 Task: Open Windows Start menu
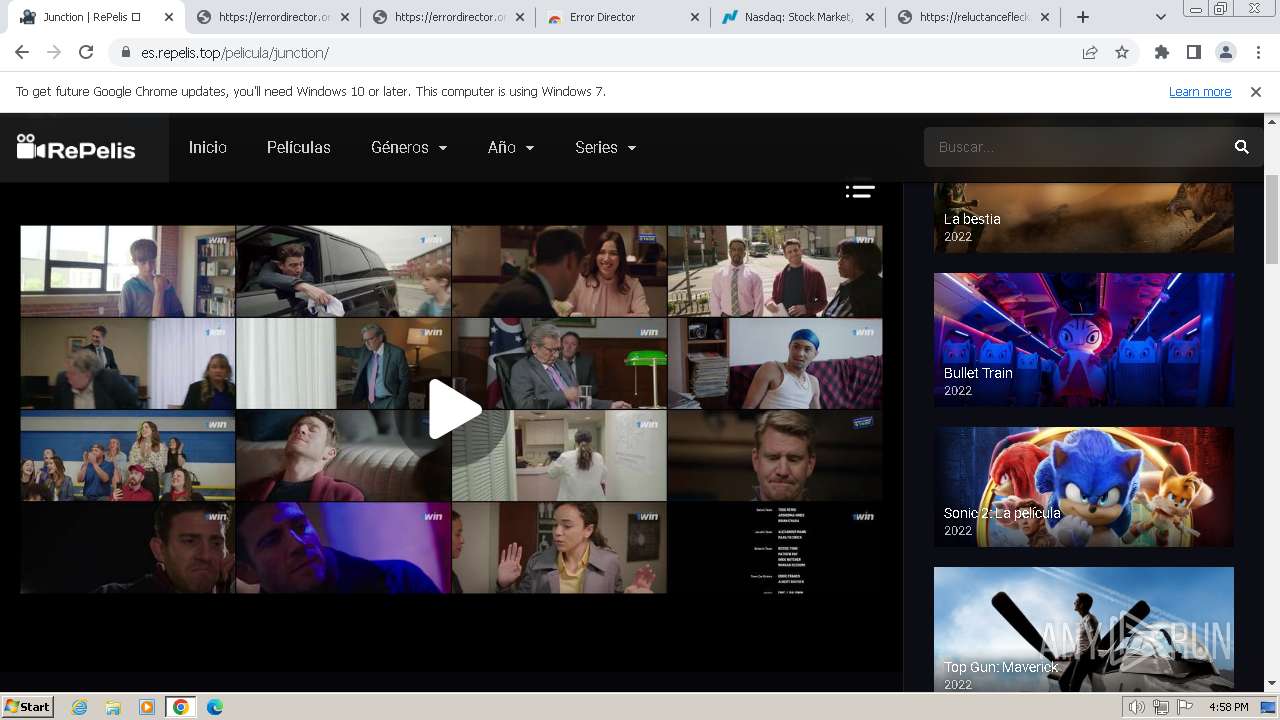[28, 707]
